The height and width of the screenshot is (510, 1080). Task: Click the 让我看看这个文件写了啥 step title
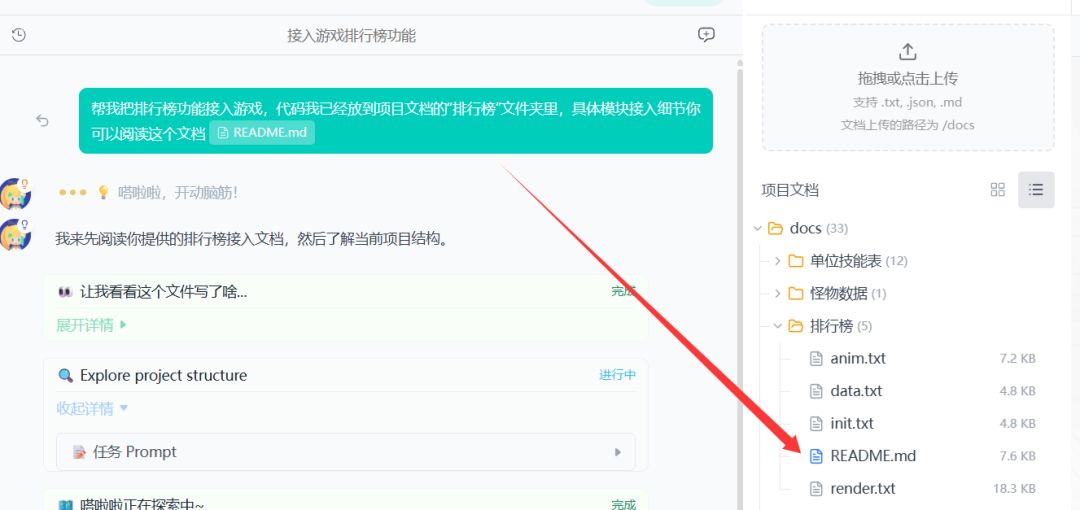point(163,292)
